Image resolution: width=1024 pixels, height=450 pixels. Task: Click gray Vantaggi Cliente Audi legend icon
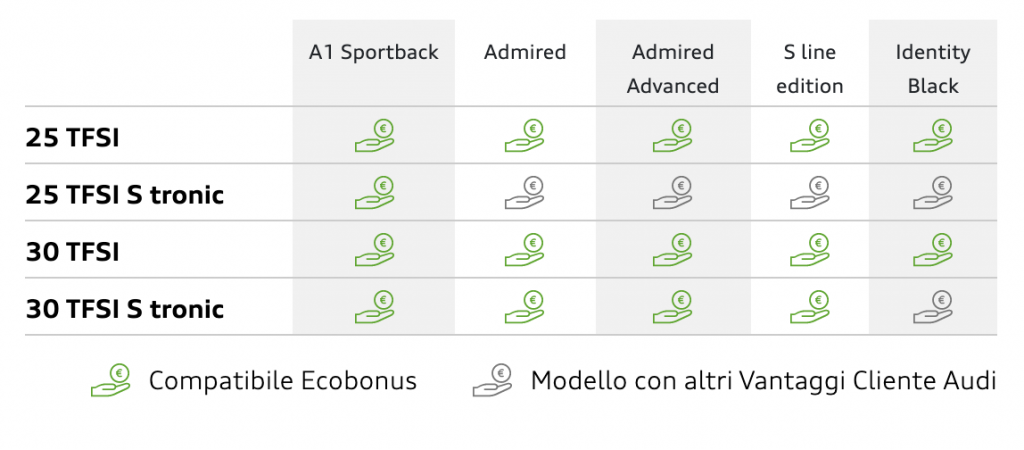[492, 381]
